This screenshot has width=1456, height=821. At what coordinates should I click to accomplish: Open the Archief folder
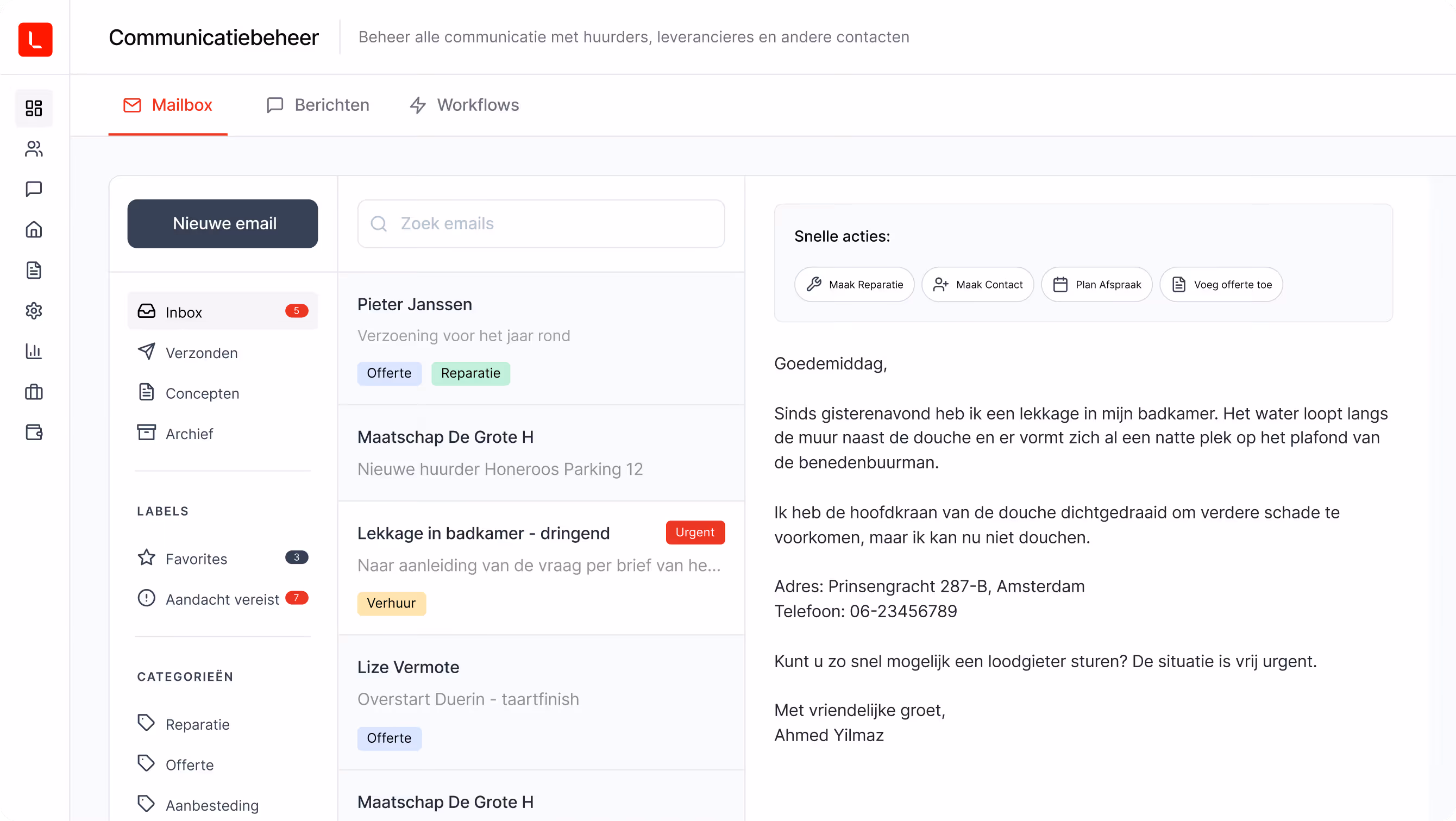(223, 433)
